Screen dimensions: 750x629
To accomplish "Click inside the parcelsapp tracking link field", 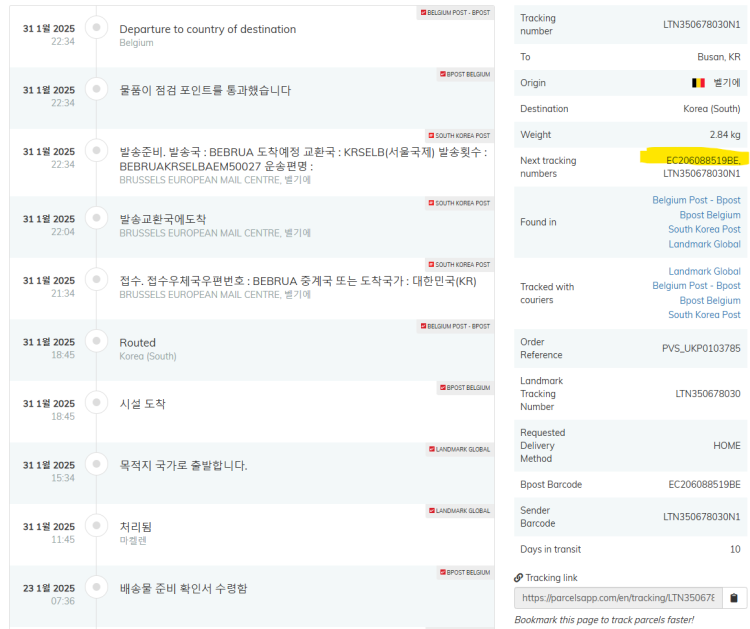I will (x=617, y=598).
